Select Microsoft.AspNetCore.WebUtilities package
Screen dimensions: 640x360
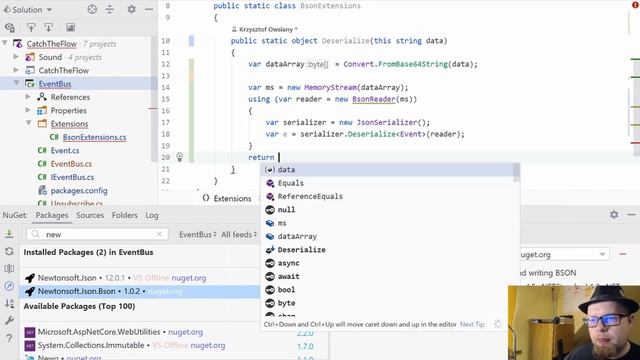(x=140, y=332)
